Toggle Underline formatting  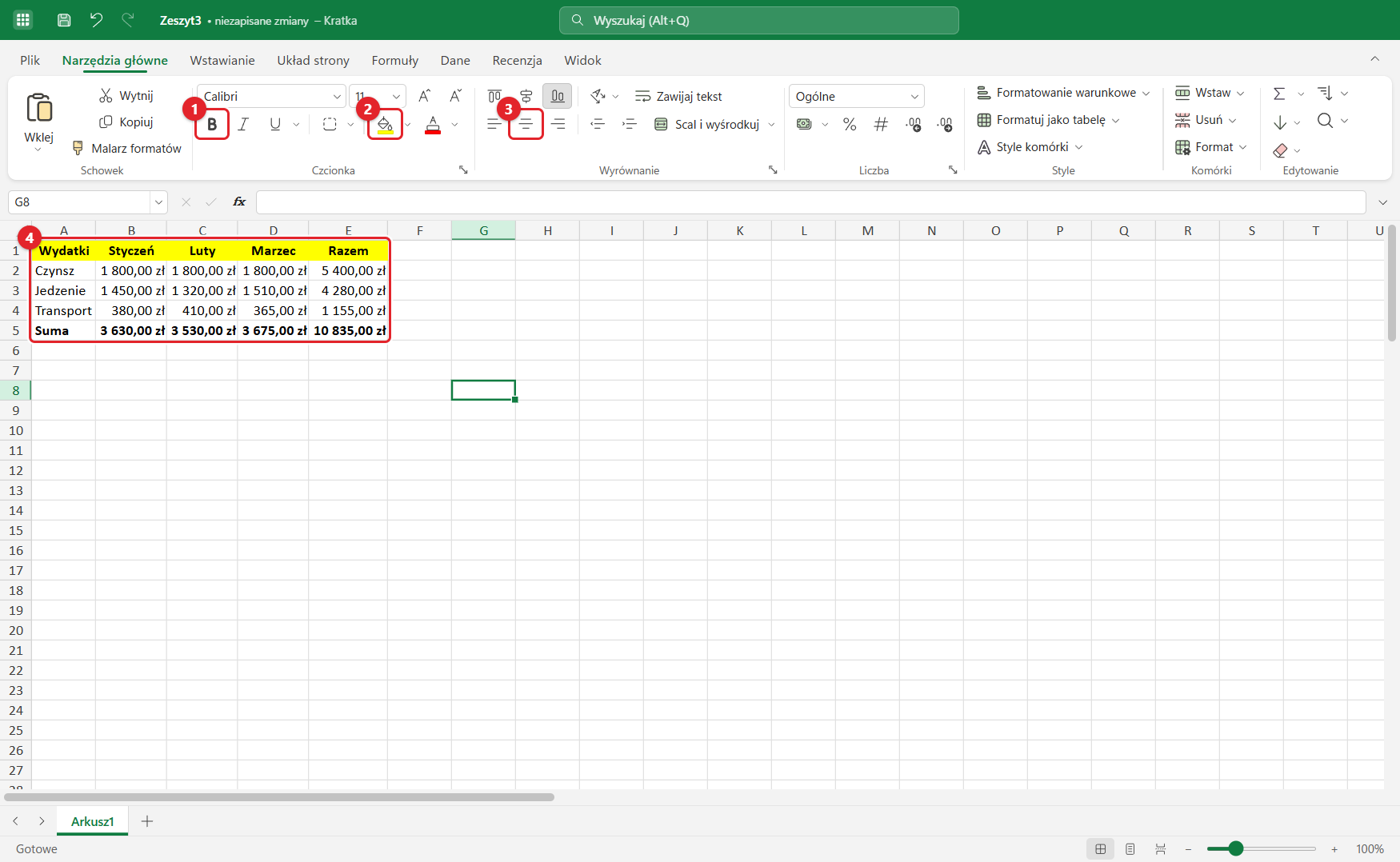point(275,124)
